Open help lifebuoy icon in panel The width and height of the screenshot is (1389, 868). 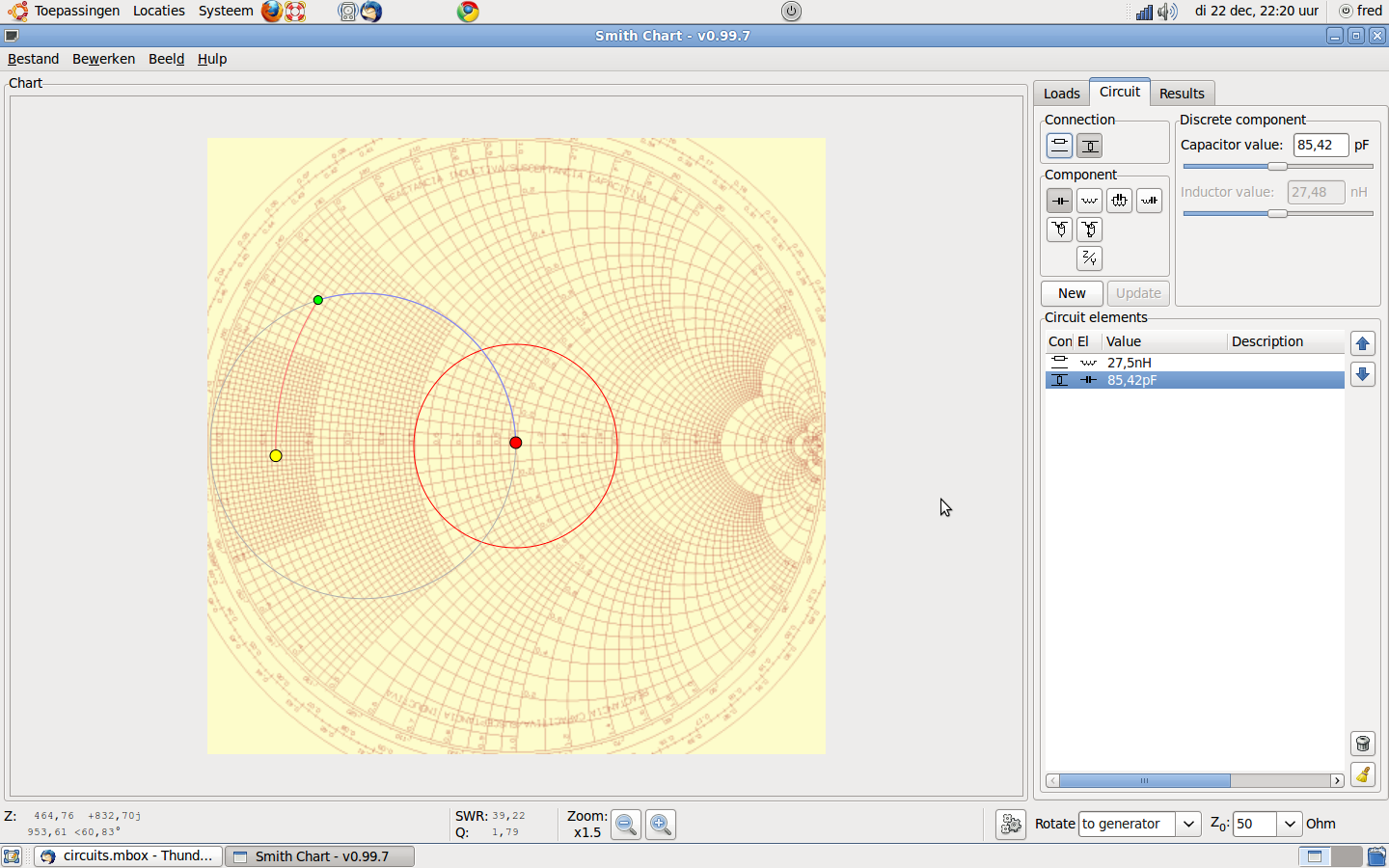tap(295, 12)
